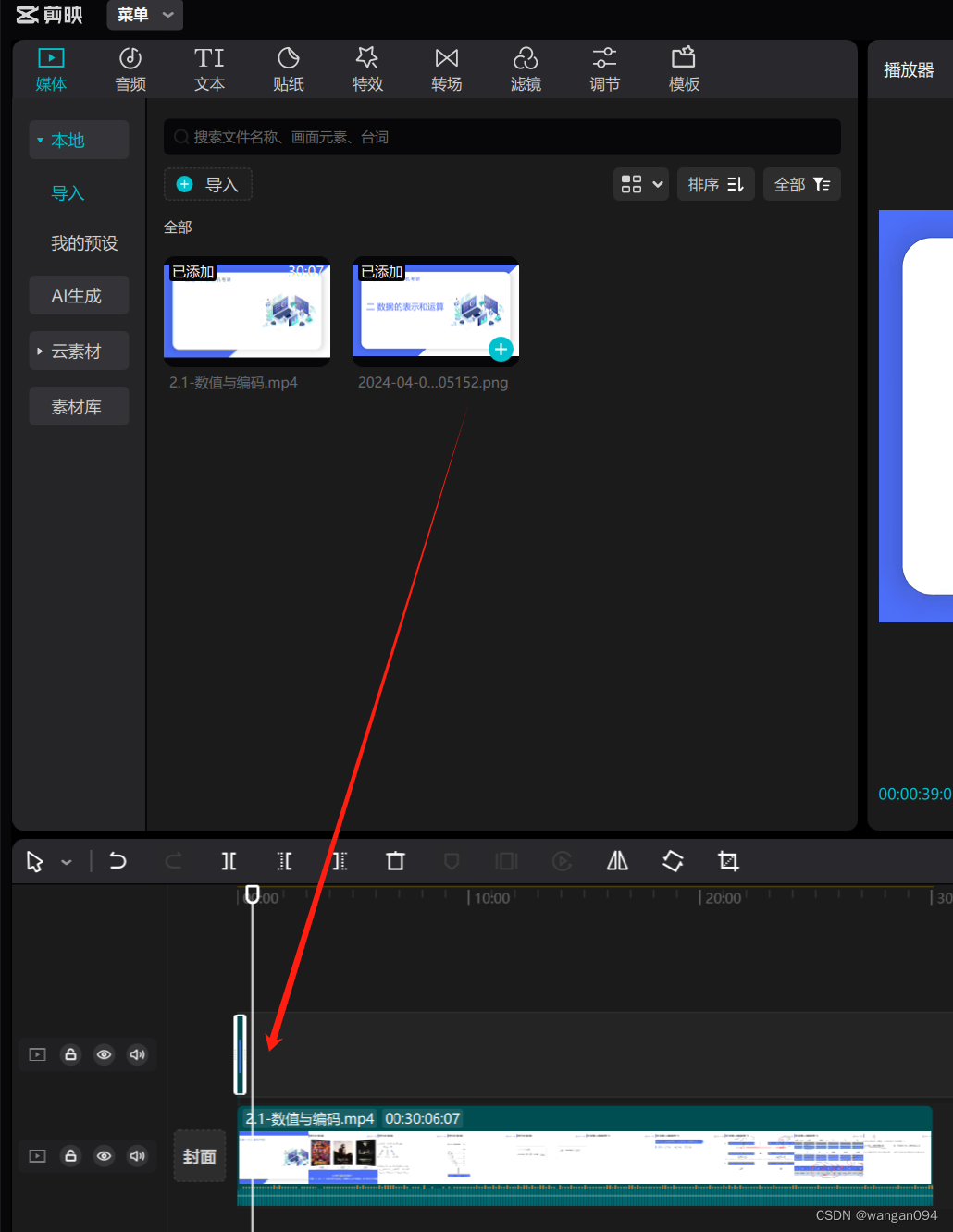
Task: Switch to the 调节 adjustment tab
Action: [x=604, y=70]
